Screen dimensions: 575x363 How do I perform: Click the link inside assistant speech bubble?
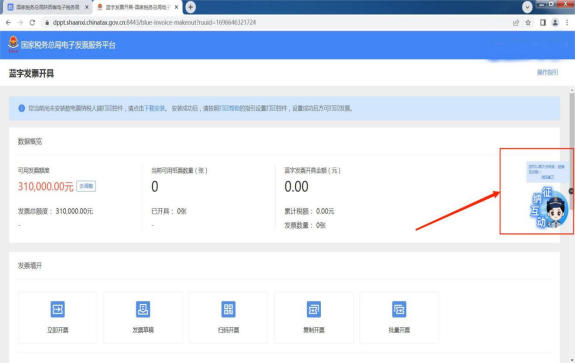pos(547,177)
